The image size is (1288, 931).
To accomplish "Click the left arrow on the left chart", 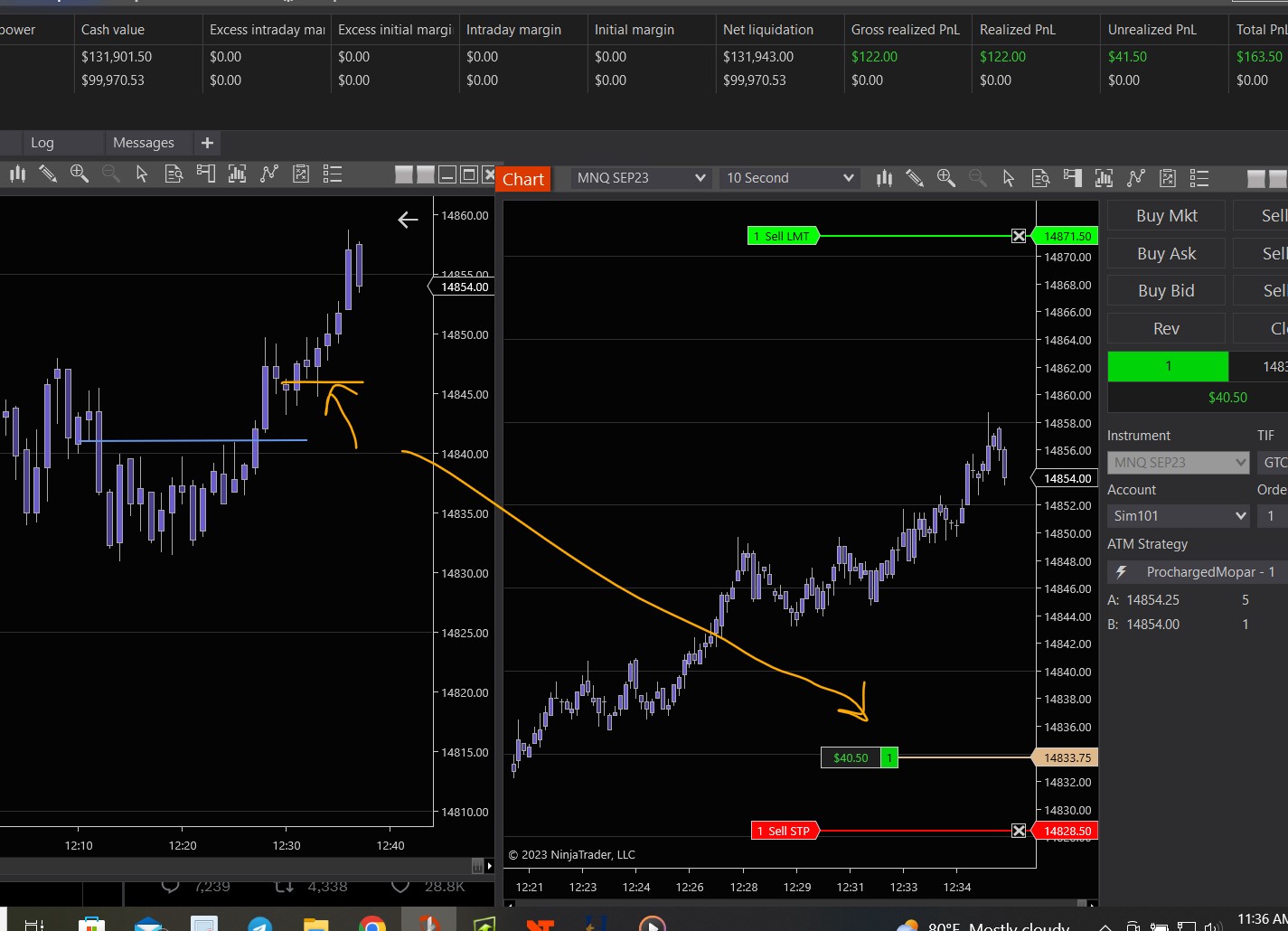I will tap(408, 220).
